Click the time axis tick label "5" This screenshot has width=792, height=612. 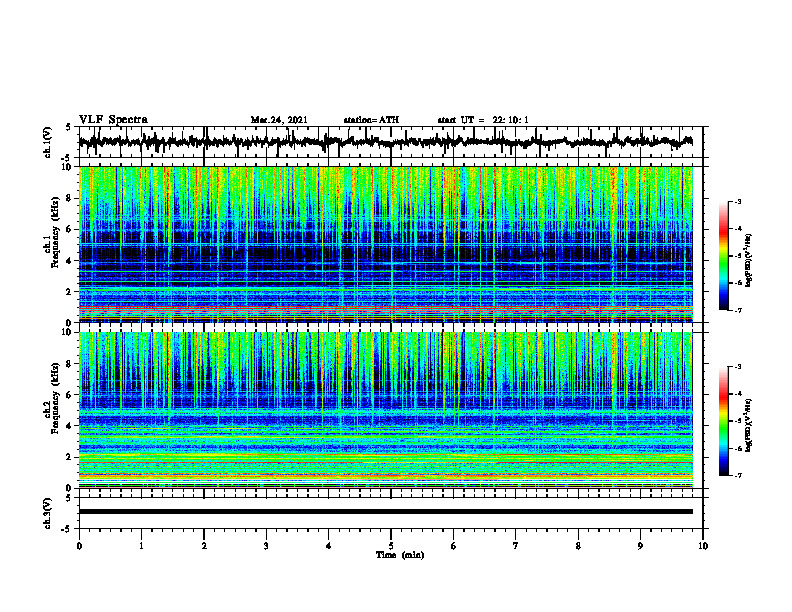pos(391,546)
